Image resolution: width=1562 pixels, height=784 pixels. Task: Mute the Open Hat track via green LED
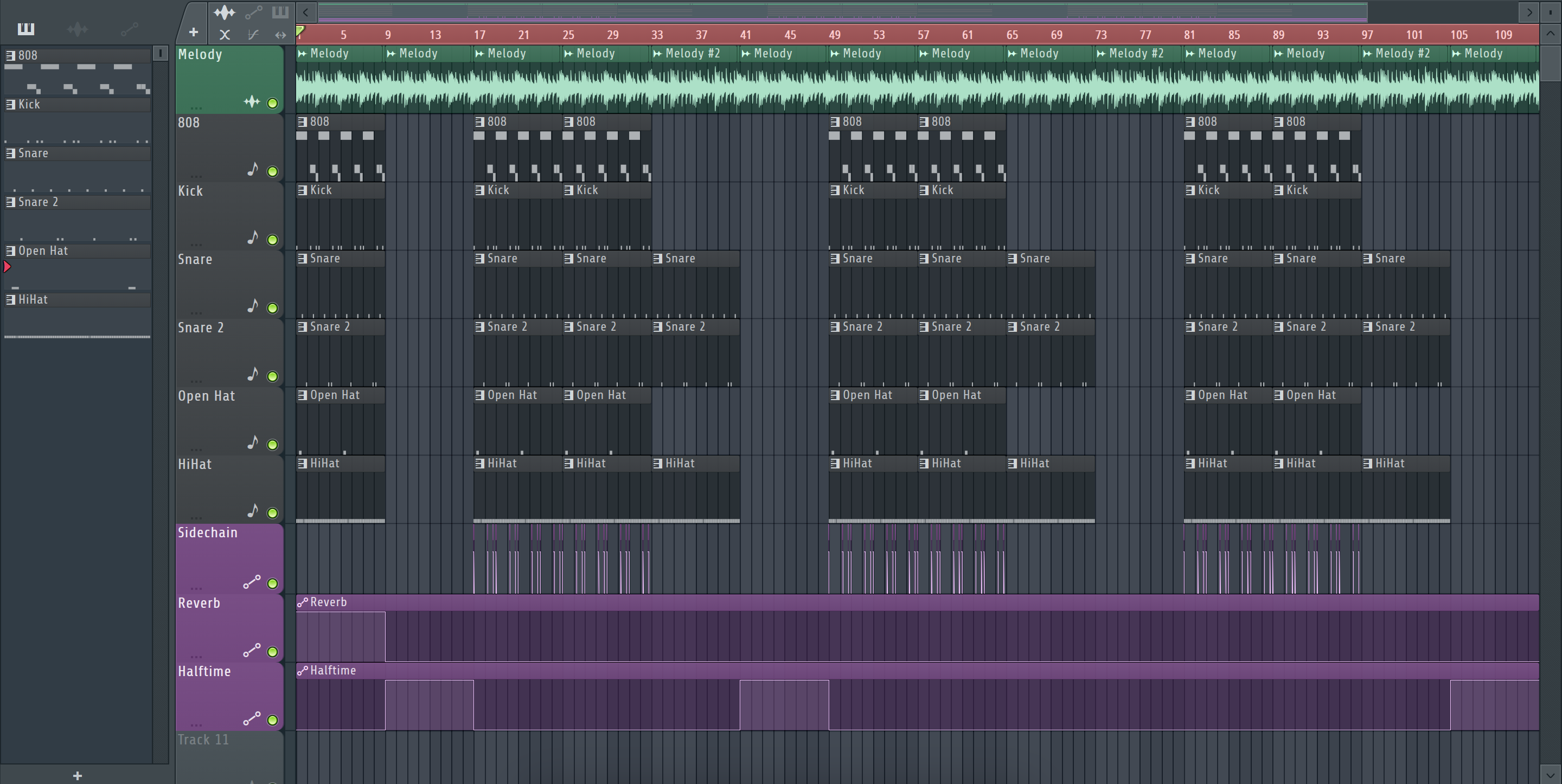(273, 445)
